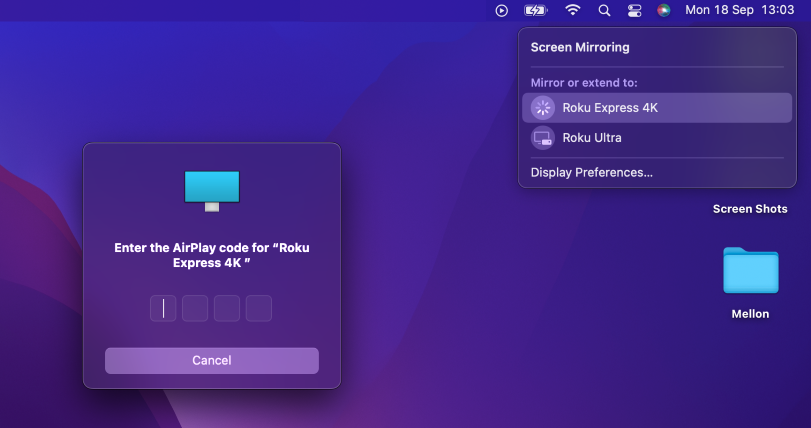This screenshot has width=811, height=428.
Task: Click the Screen Mirroring panel title
Action: [580, 47]
